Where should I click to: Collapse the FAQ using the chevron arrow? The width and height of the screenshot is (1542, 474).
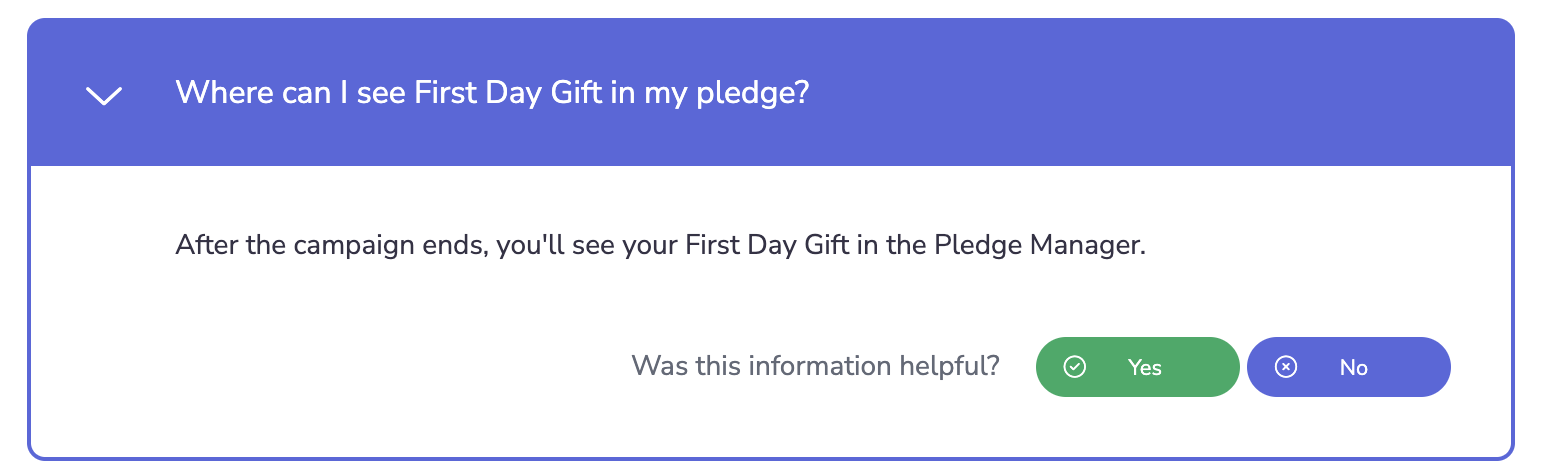[104, 95]
